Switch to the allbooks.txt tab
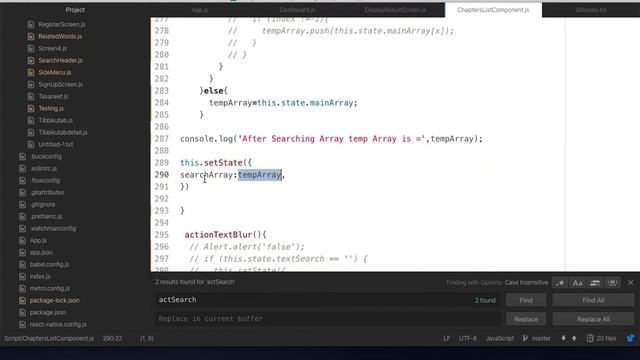 coord(591,10)
